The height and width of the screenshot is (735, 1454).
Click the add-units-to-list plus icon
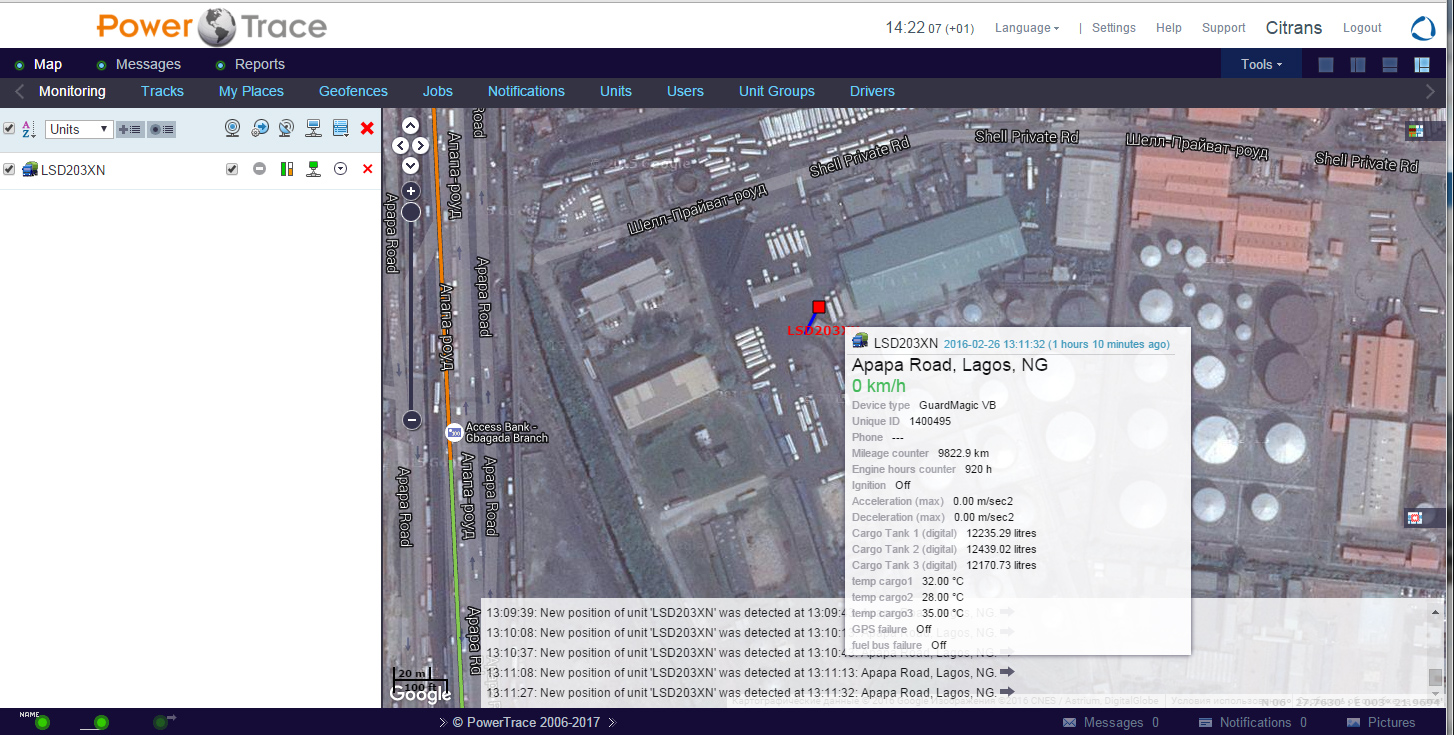pos(129,129)
